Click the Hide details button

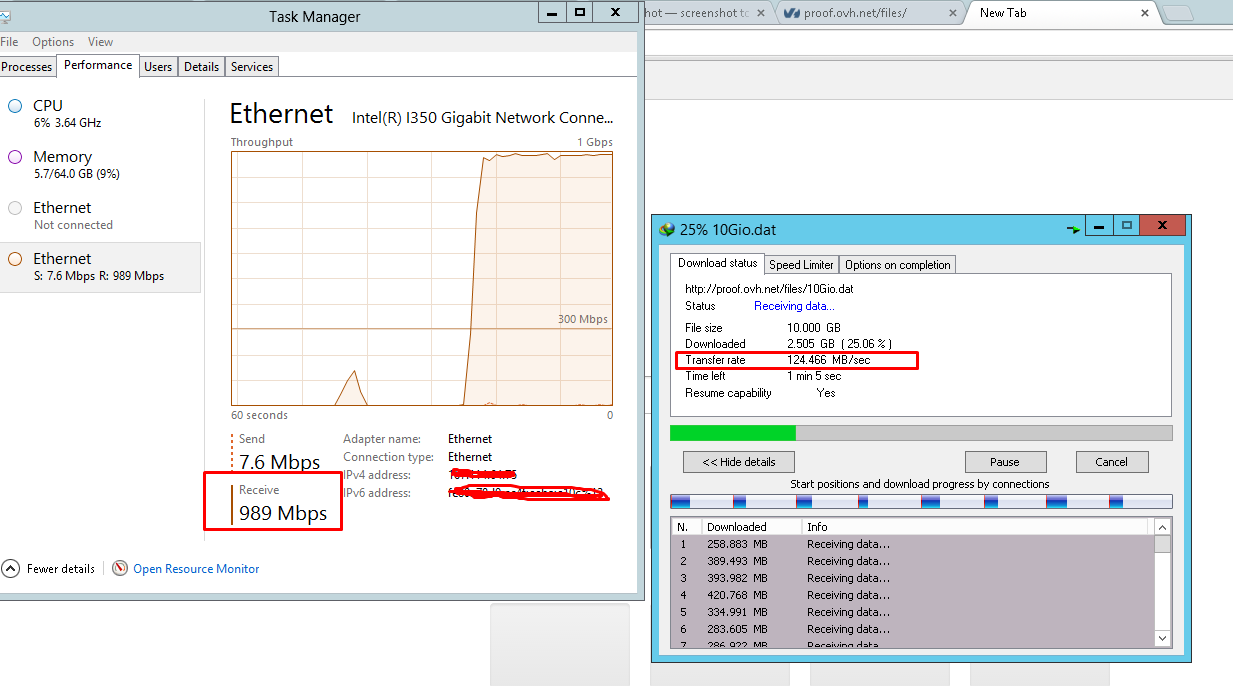click(740, 462)
